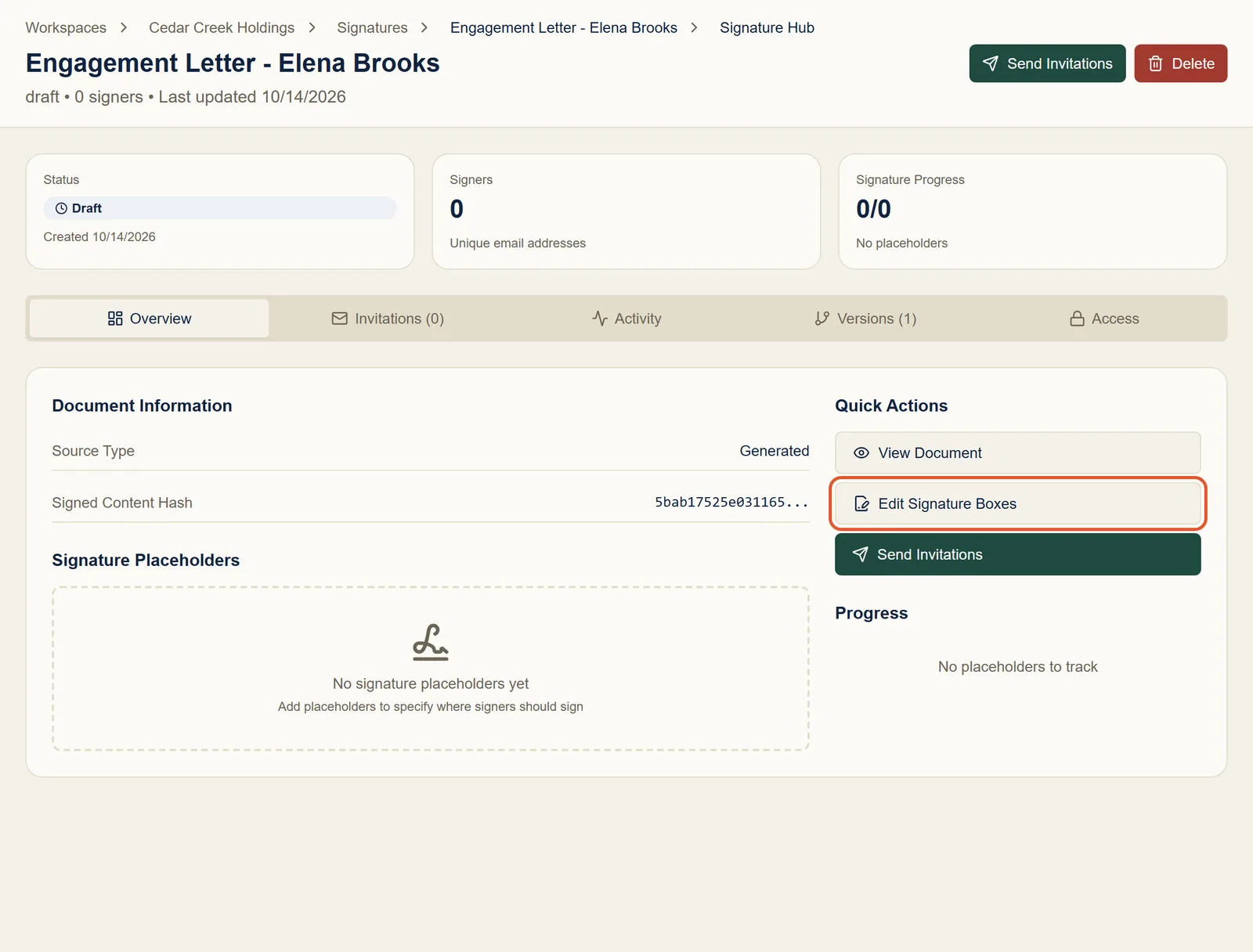Click the Draft status badge
The width and height of the screenshot is (1253, 952).
click(x=220, y=208)
